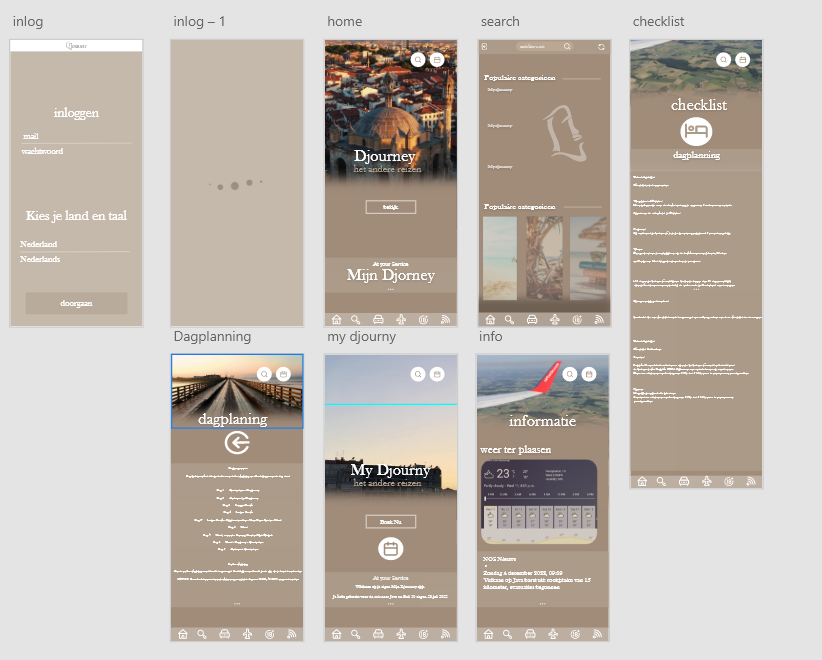Click the bekijk button on home artboard
Screen dimensions: 822x660
coord(391,207)
